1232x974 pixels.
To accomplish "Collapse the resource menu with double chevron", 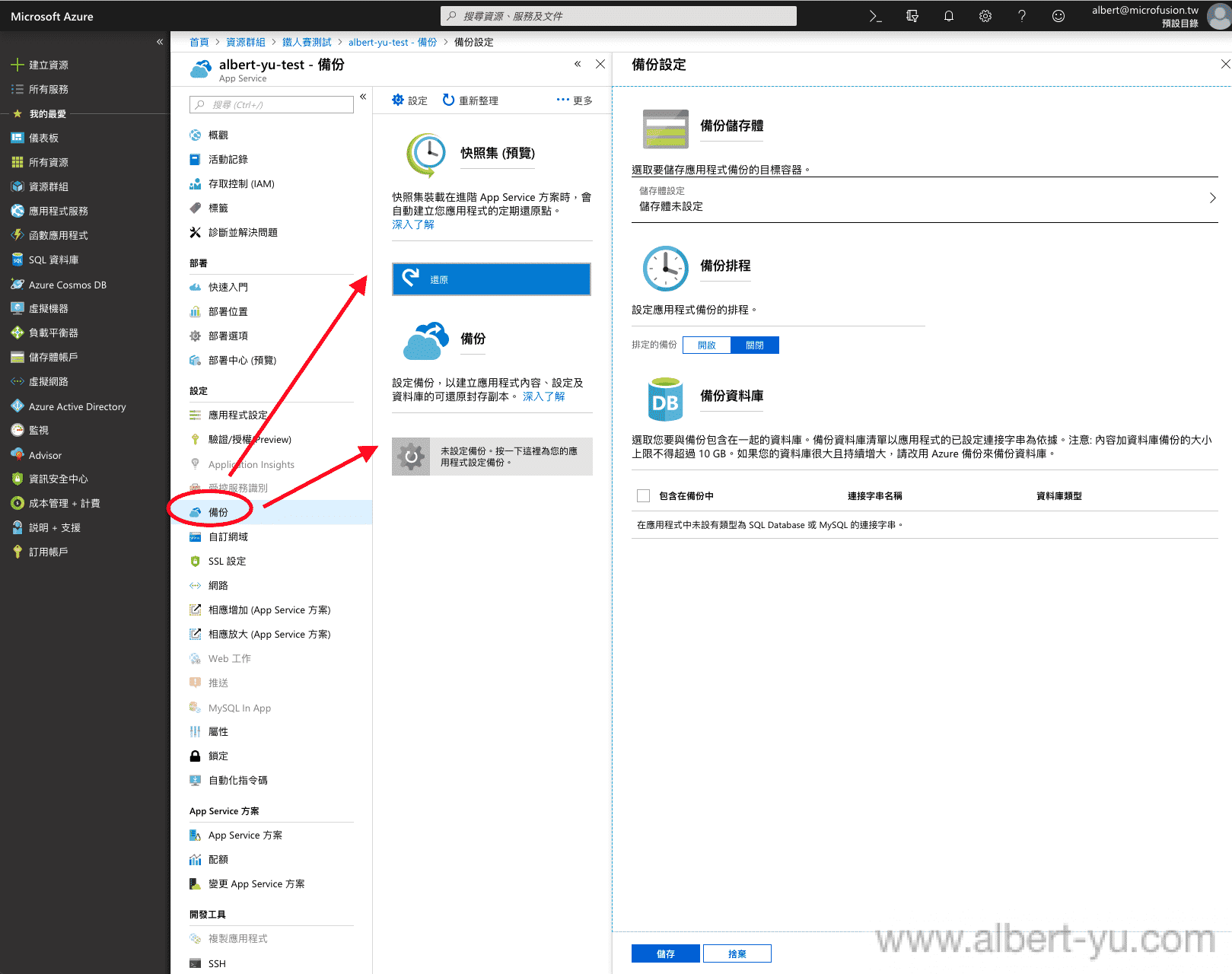I will 363,97.
